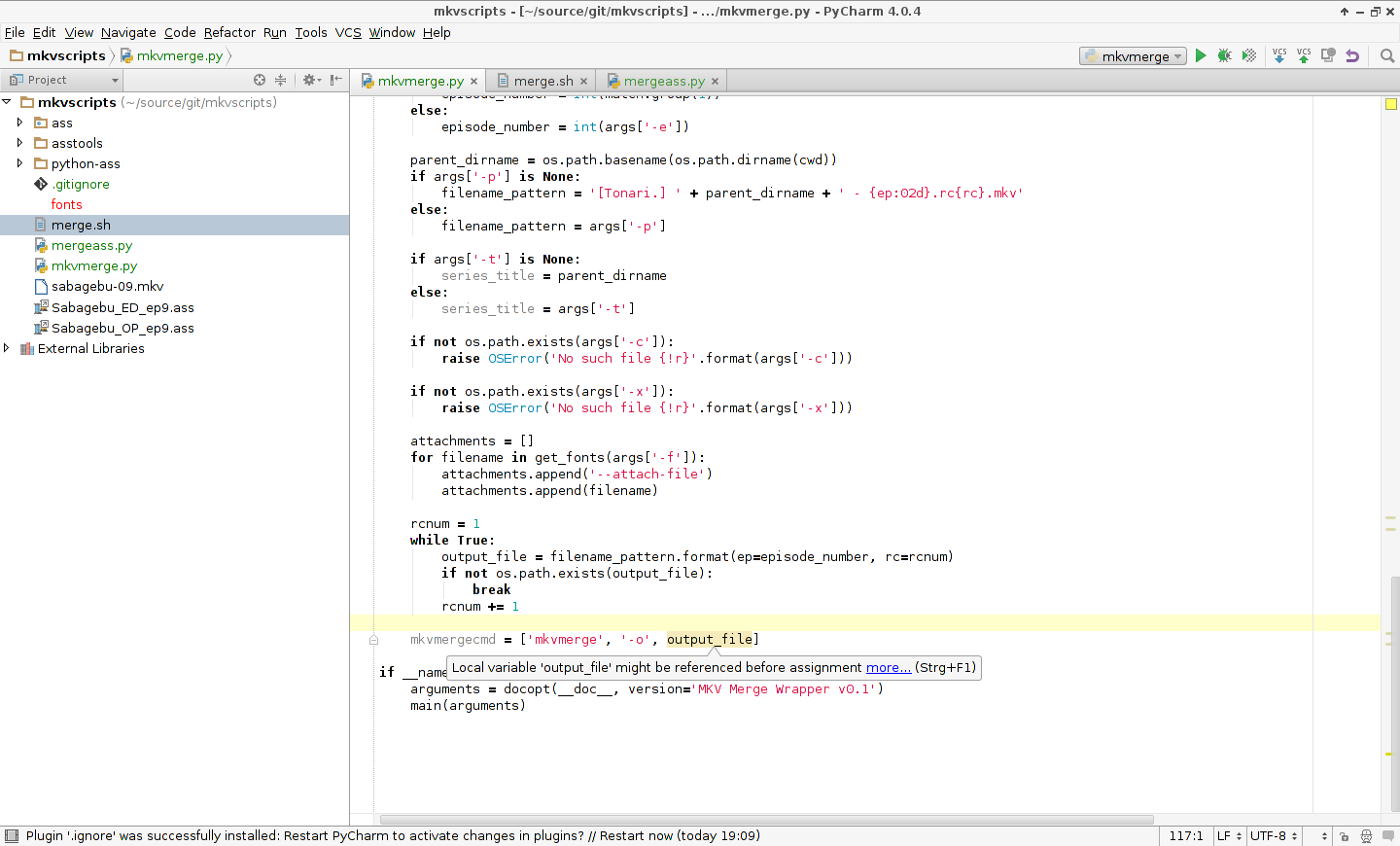
Task: Click the 'more...' link in the tooltip
Action: (889, 667)
